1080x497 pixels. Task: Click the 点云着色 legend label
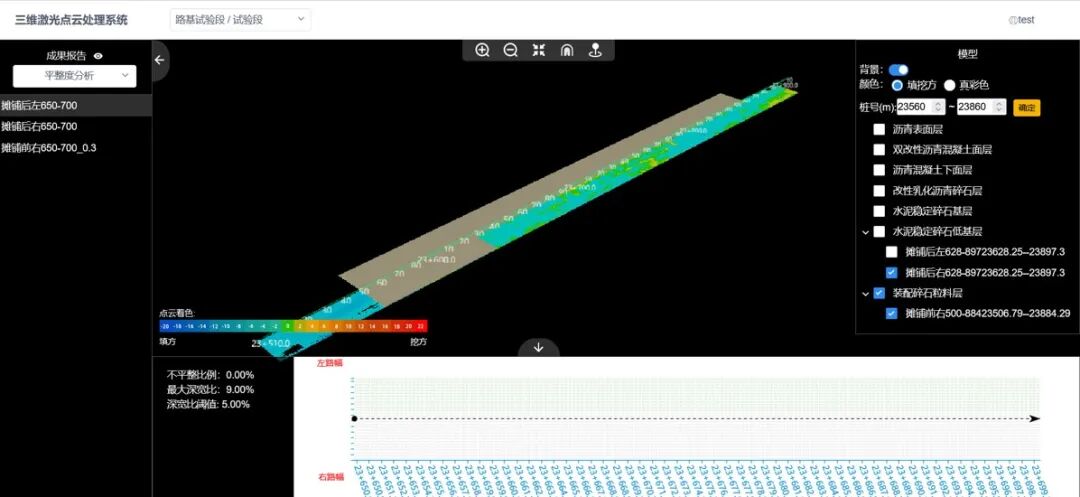pos(177,313)
